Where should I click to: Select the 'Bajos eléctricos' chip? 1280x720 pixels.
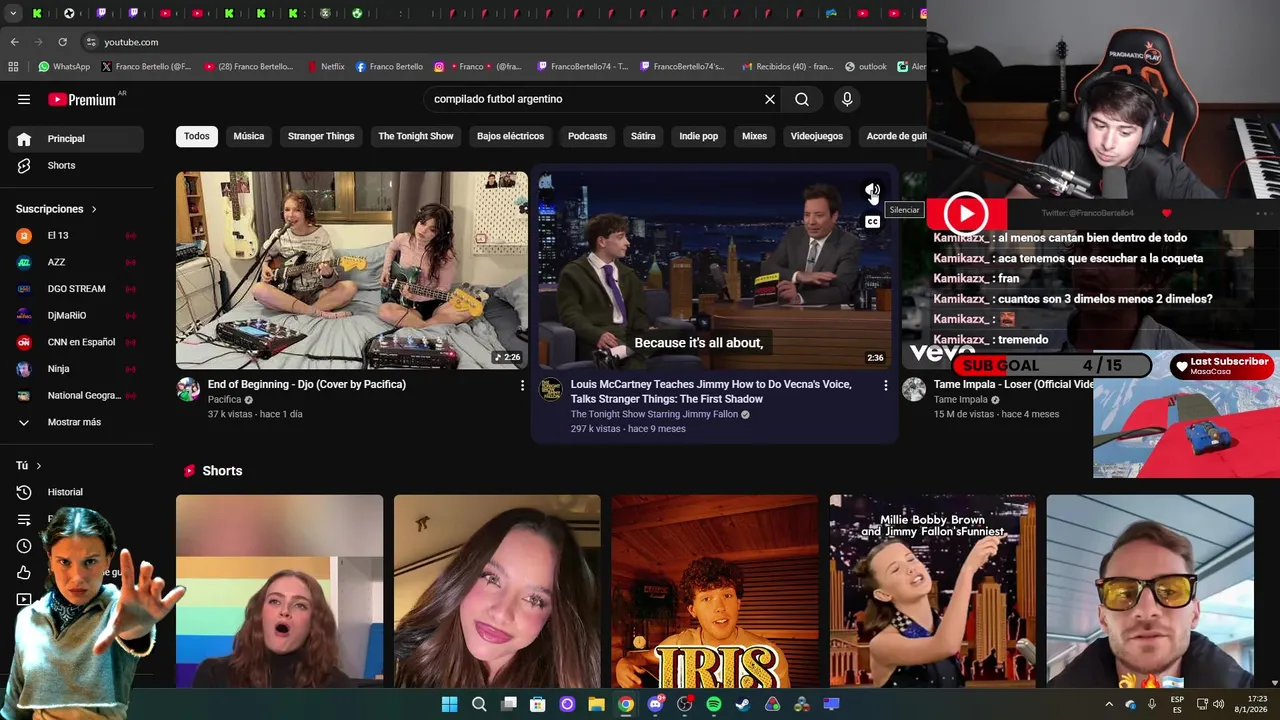point(510,136)
